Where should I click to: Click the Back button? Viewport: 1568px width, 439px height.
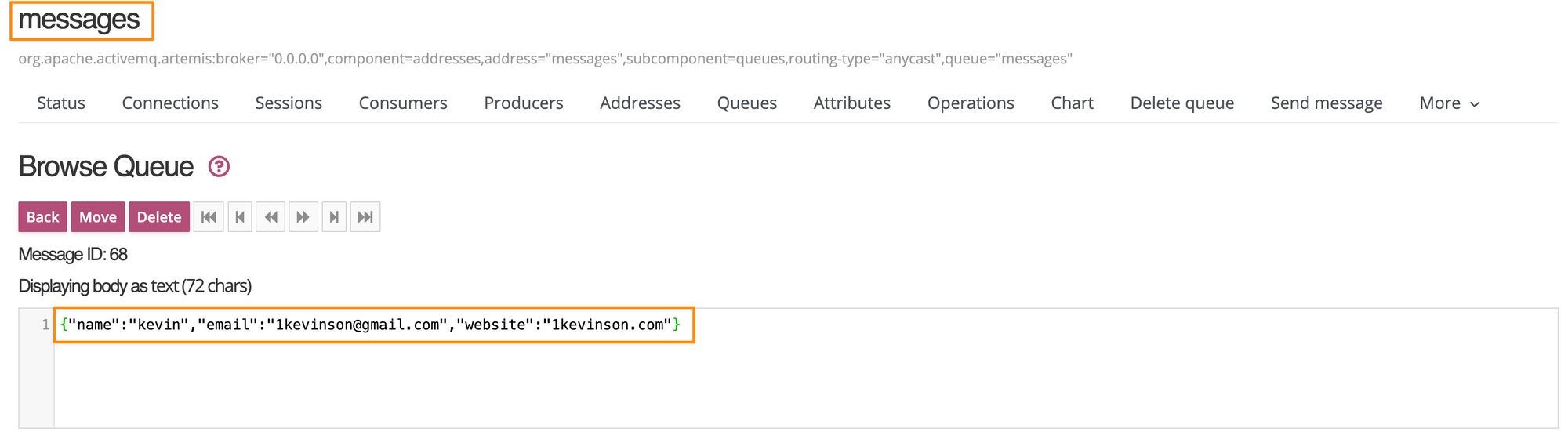(x=43, y=217)
